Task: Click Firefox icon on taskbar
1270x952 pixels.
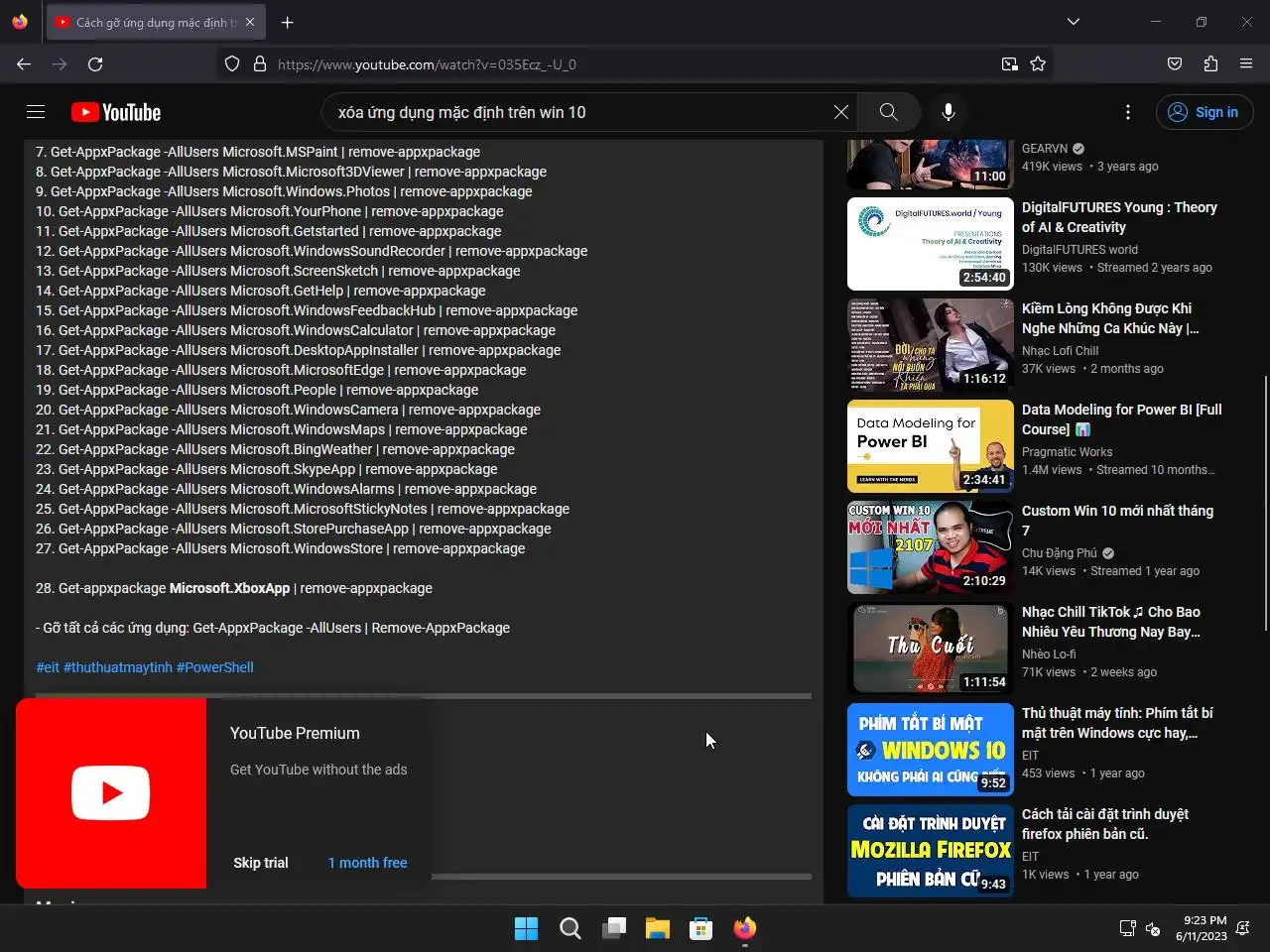Action: pos(744,928)
